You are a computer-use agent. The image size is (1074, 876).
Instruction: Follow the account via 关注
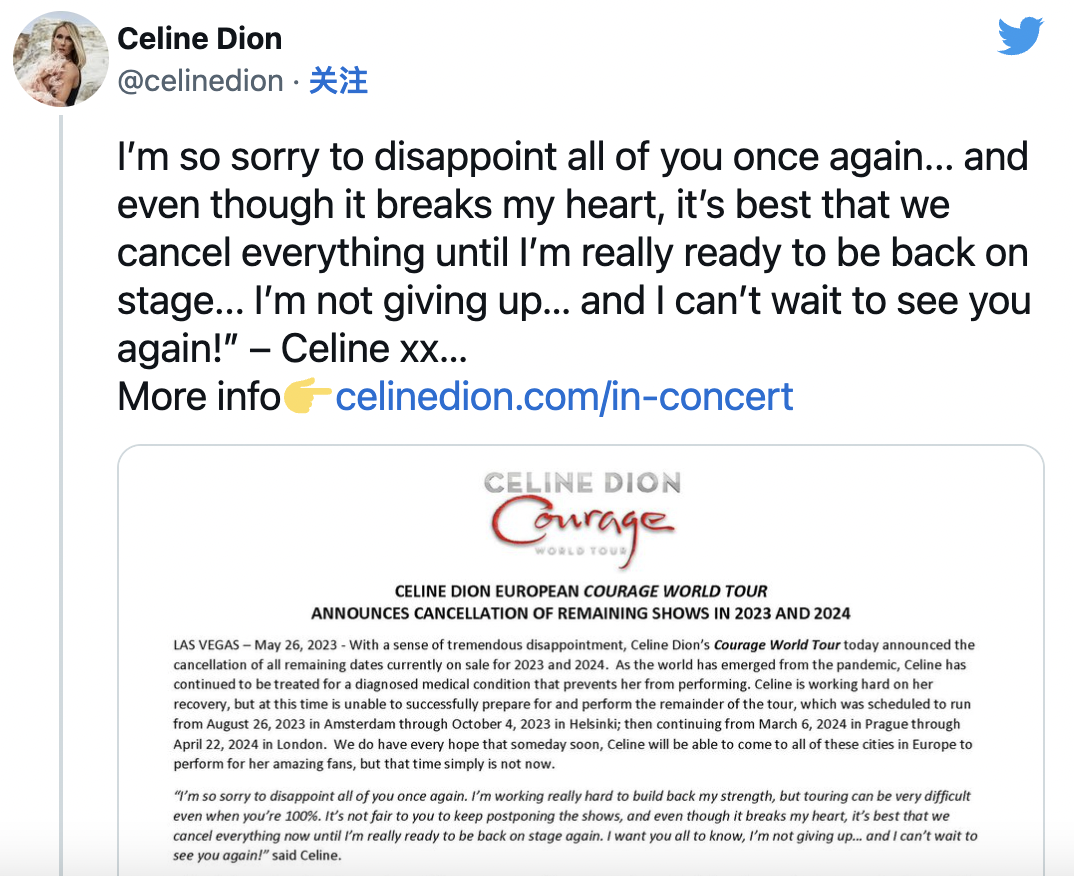pos(338,81)
